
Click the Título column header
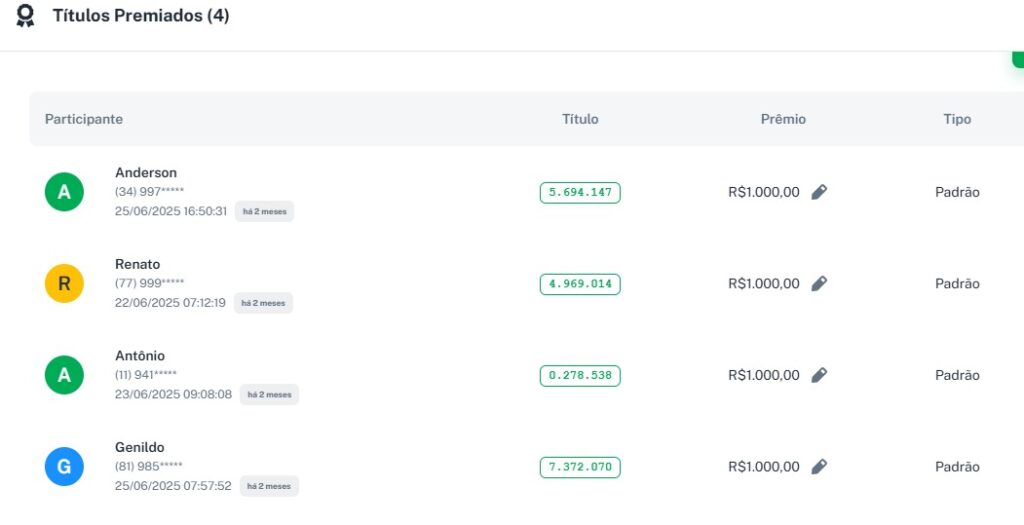[x=580, y=119]
